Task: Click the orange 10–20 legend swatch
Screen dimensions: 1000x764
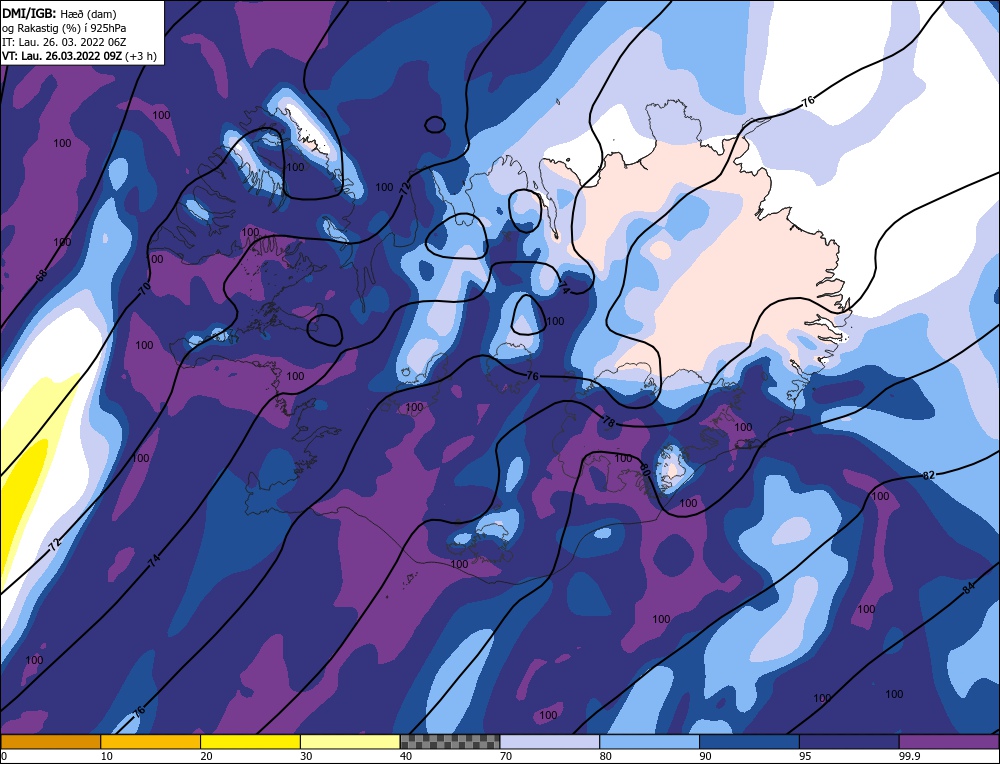Action: 151,741
